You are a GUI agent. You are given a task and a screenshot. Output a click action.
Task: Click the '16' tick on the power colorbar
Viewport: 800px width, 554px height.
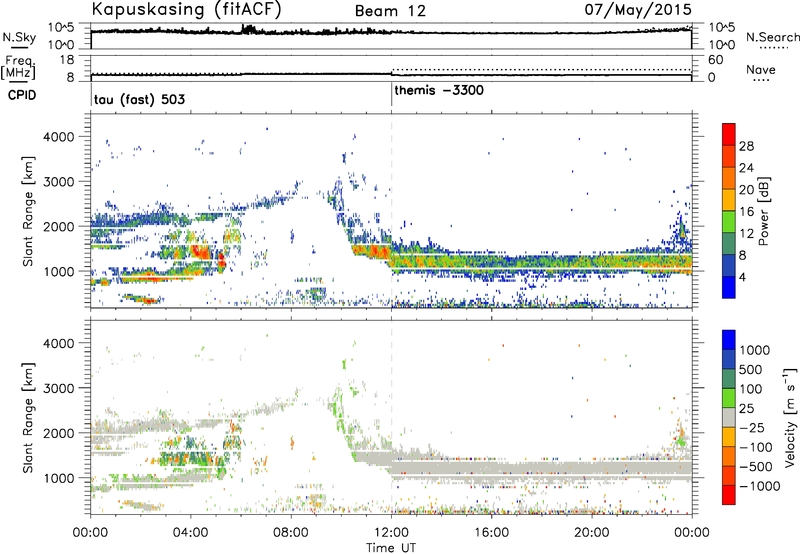(746, 212)
